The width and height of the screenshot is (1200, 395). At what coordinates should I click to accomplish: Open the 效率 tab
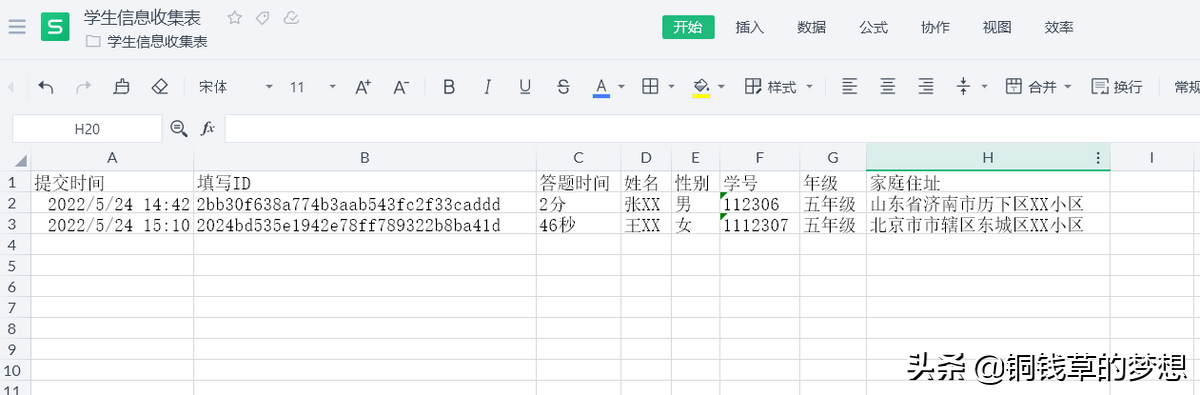(1059, 27)
